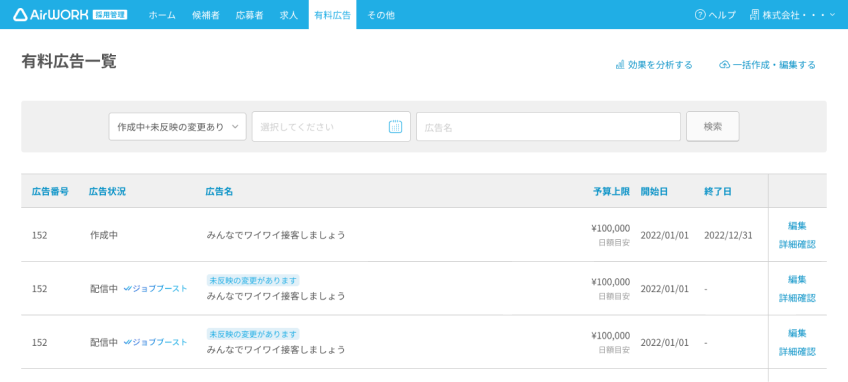Click the 有料広告一覧 page heading

[x=69, y=62]
